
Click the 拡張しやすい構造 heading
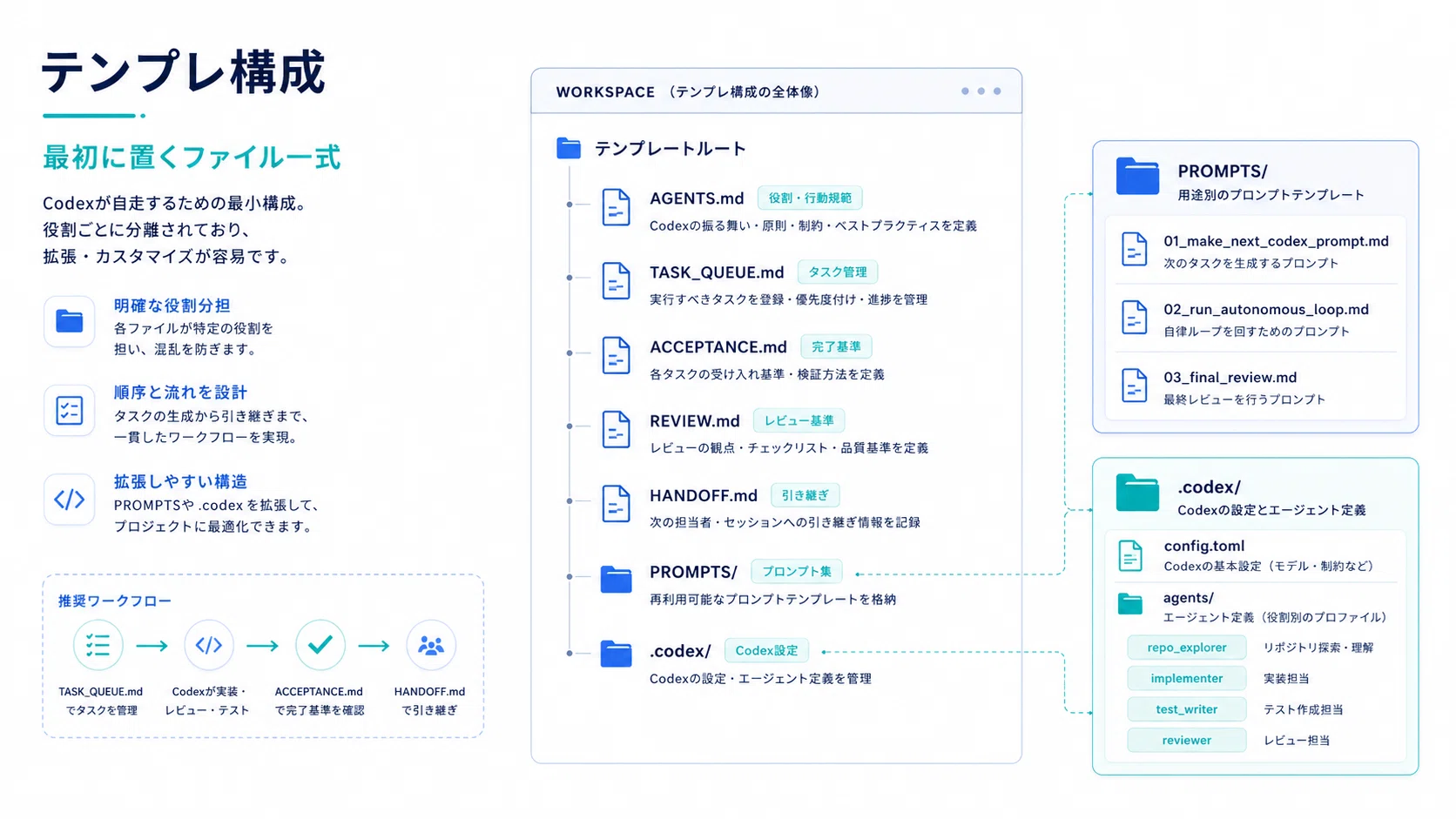(x=180, y=481)
